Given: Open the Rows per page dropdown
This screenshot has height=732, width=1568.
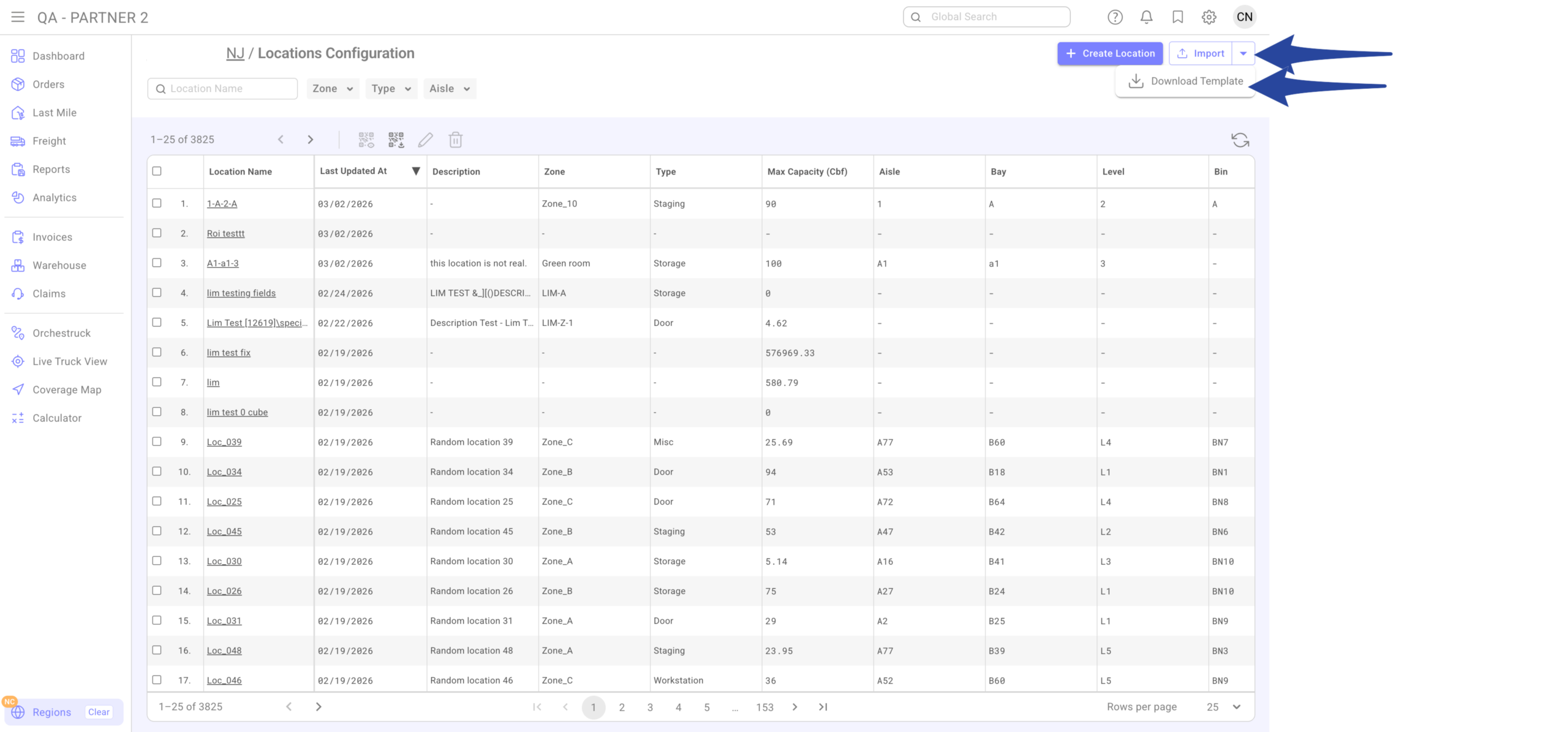Looking at the screenshot, I should point(1223,706).
